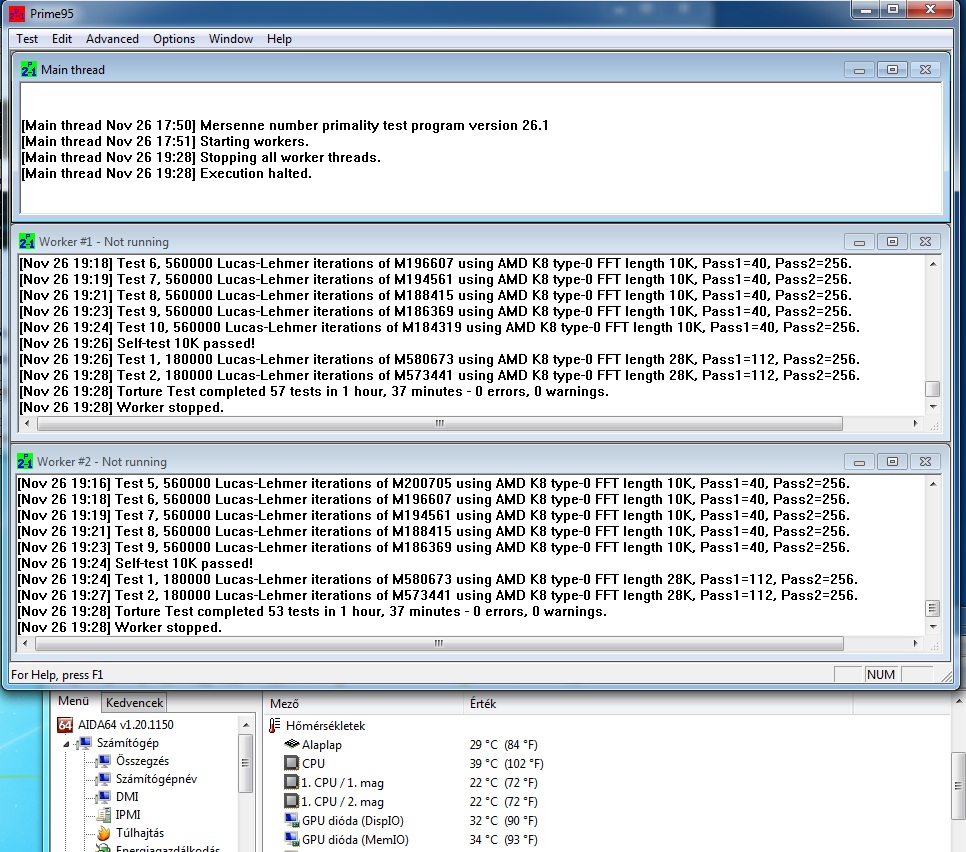Select the IPMI tree item

tap(128, 814)
